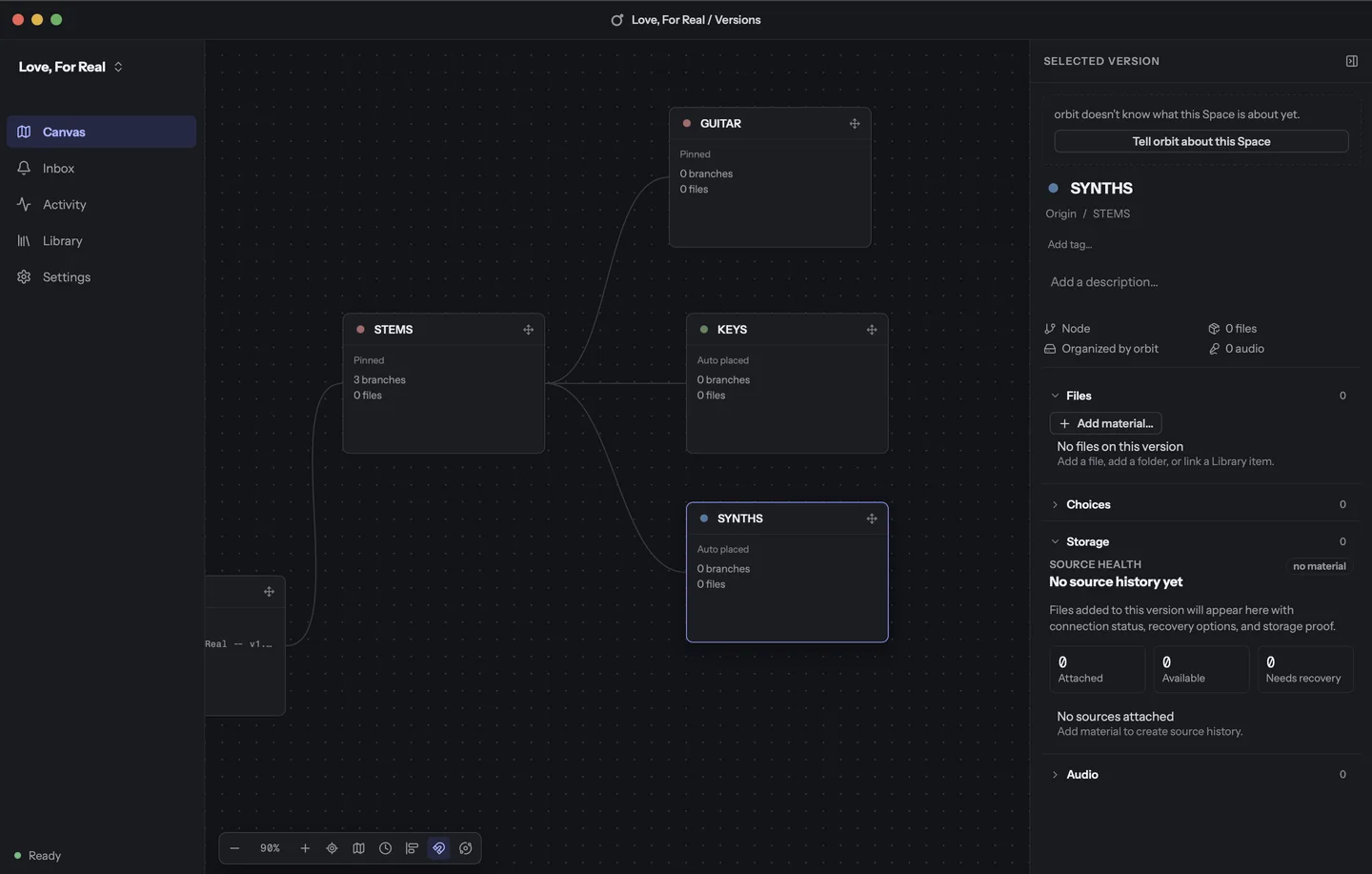Screen dimensions: 1372x874
Task: Open the minimap from the bottom toolbar
Action: coord(358,848)
